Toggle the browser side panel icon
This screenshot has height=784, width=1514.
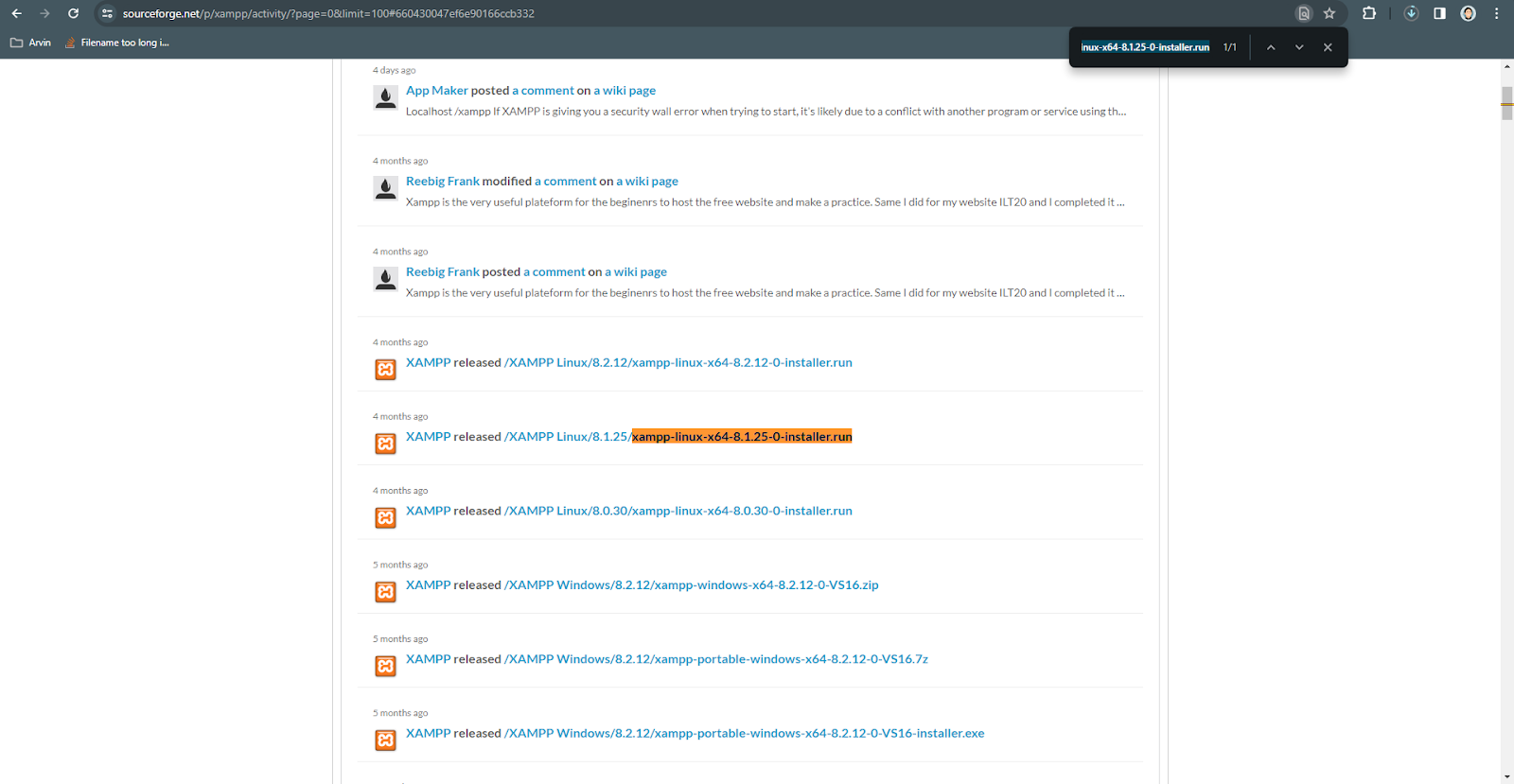[1439, 13]
